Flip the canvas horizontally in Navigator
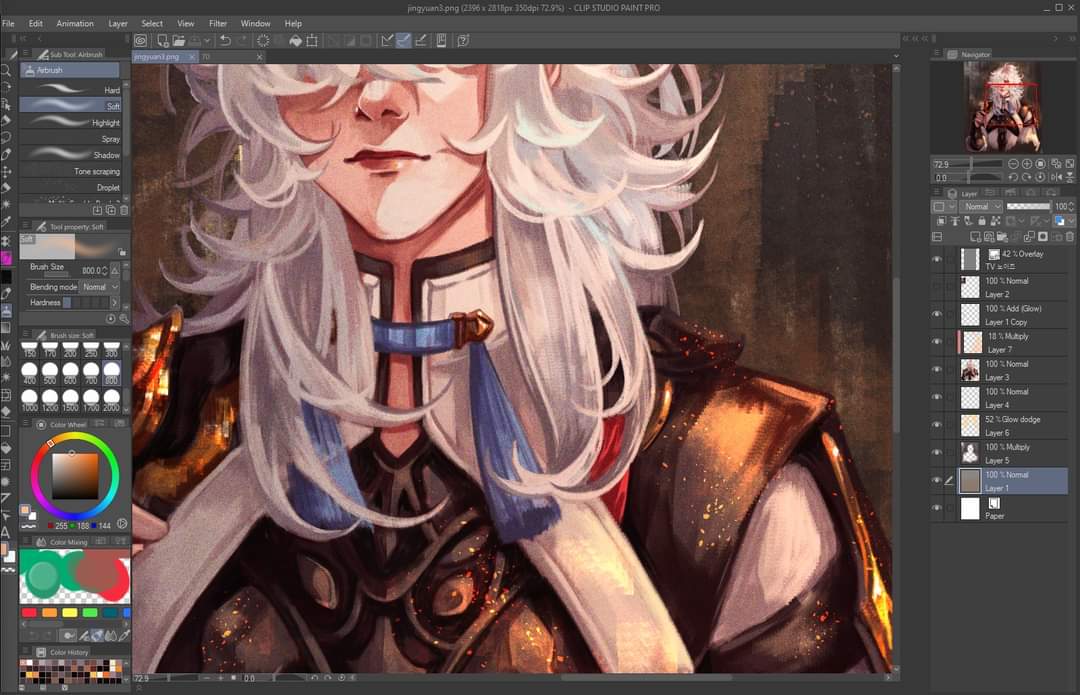The height and width of the screenshot is (695, 1080). 1057,177
